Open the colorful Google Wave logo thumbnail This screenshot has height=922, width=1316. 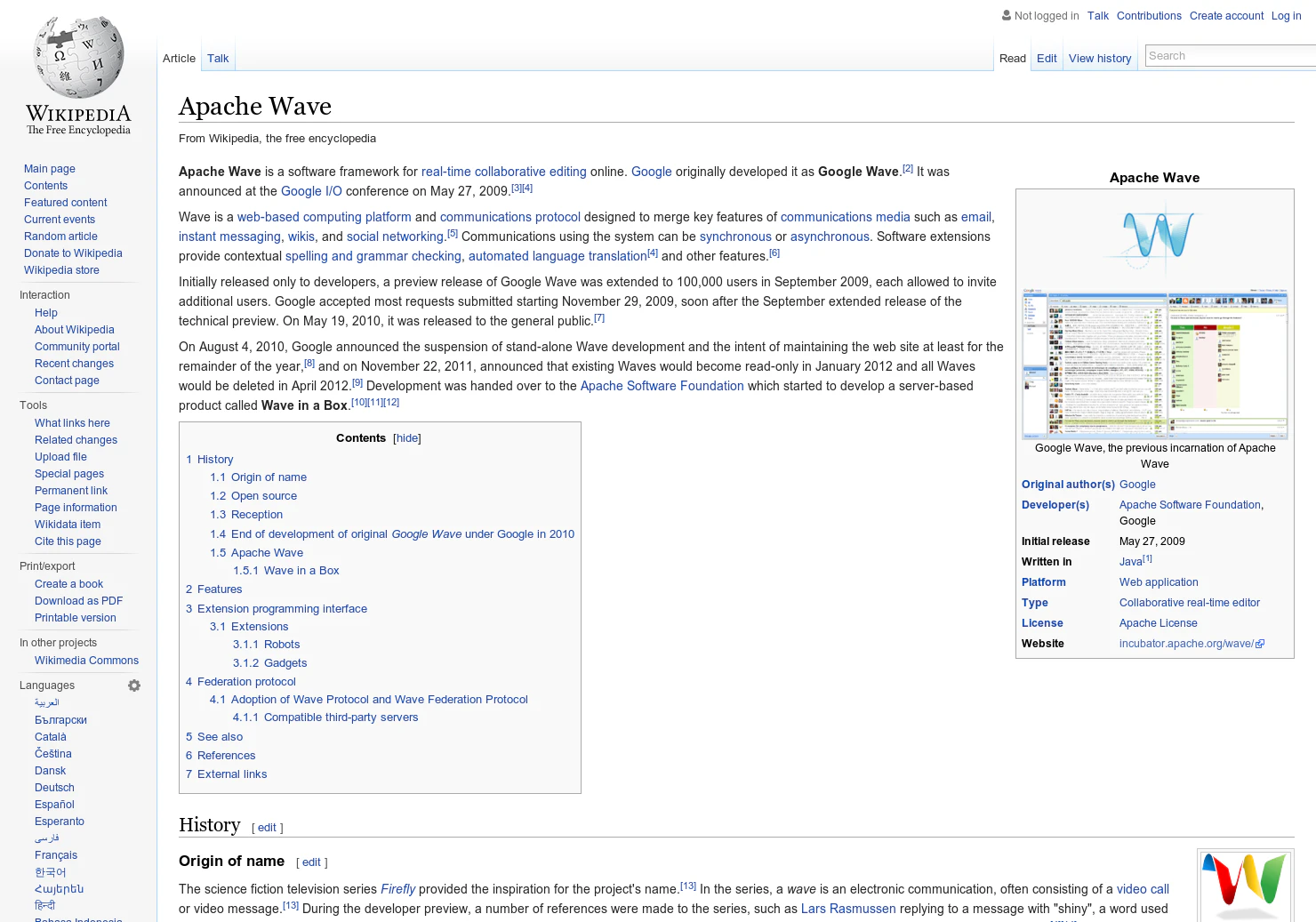coord(1245,886)
